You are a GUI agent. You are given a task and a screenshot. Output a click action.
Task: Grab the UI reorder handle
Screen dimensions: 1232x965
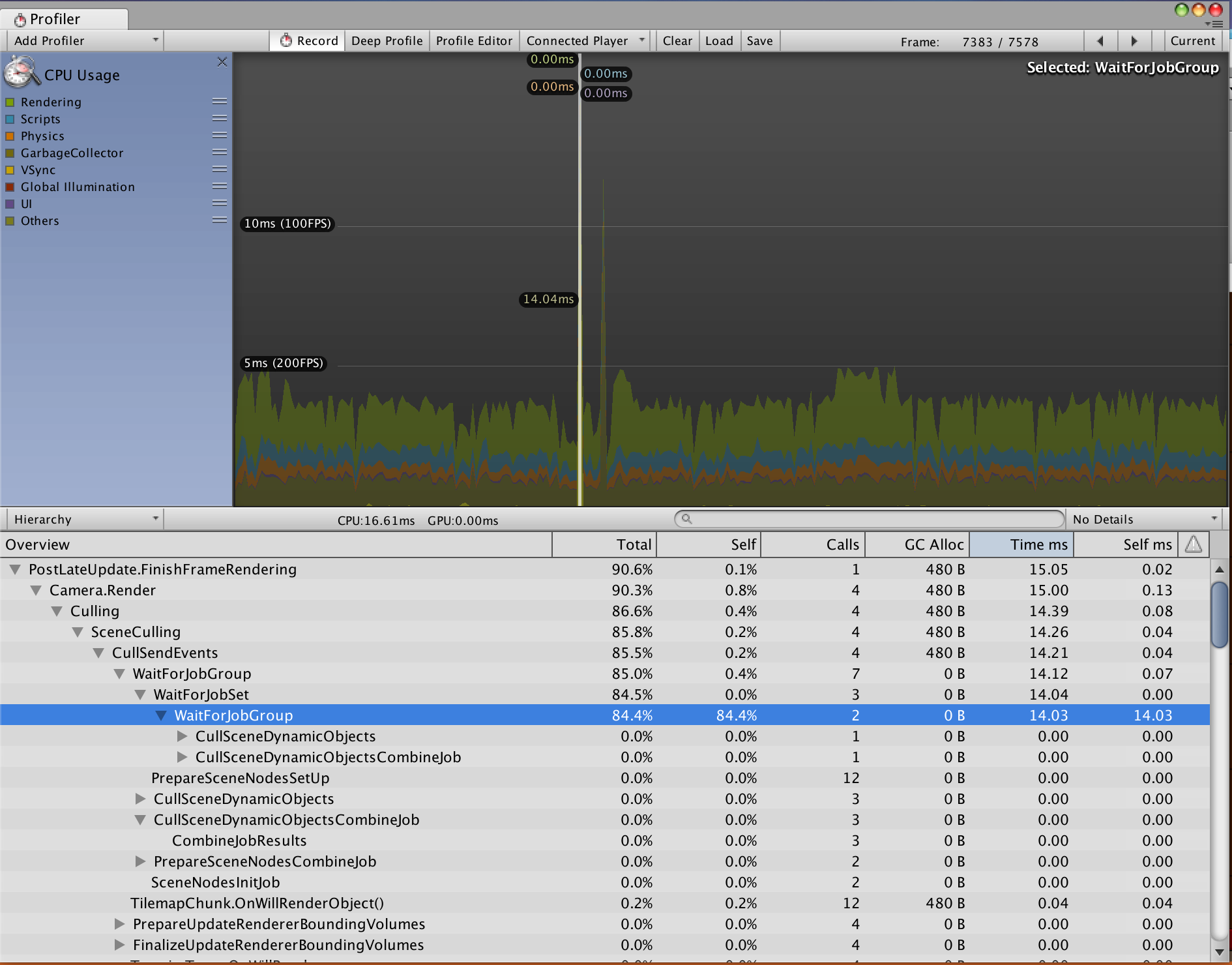pos(220,203)
